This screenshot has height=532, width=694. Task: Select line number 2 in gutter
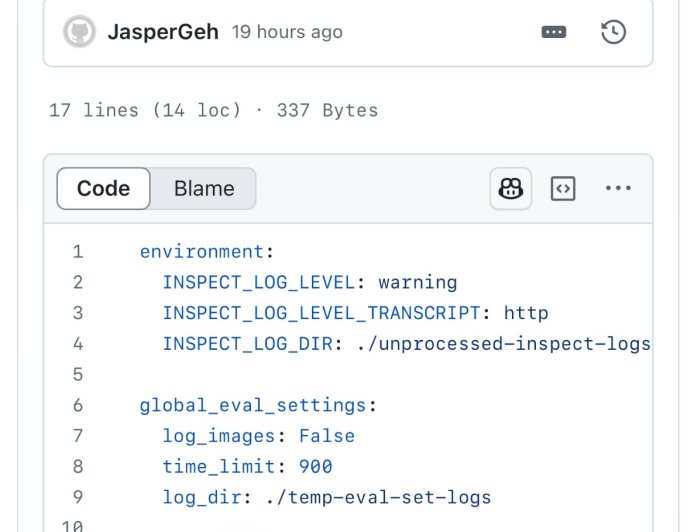(x=78, y=283)
